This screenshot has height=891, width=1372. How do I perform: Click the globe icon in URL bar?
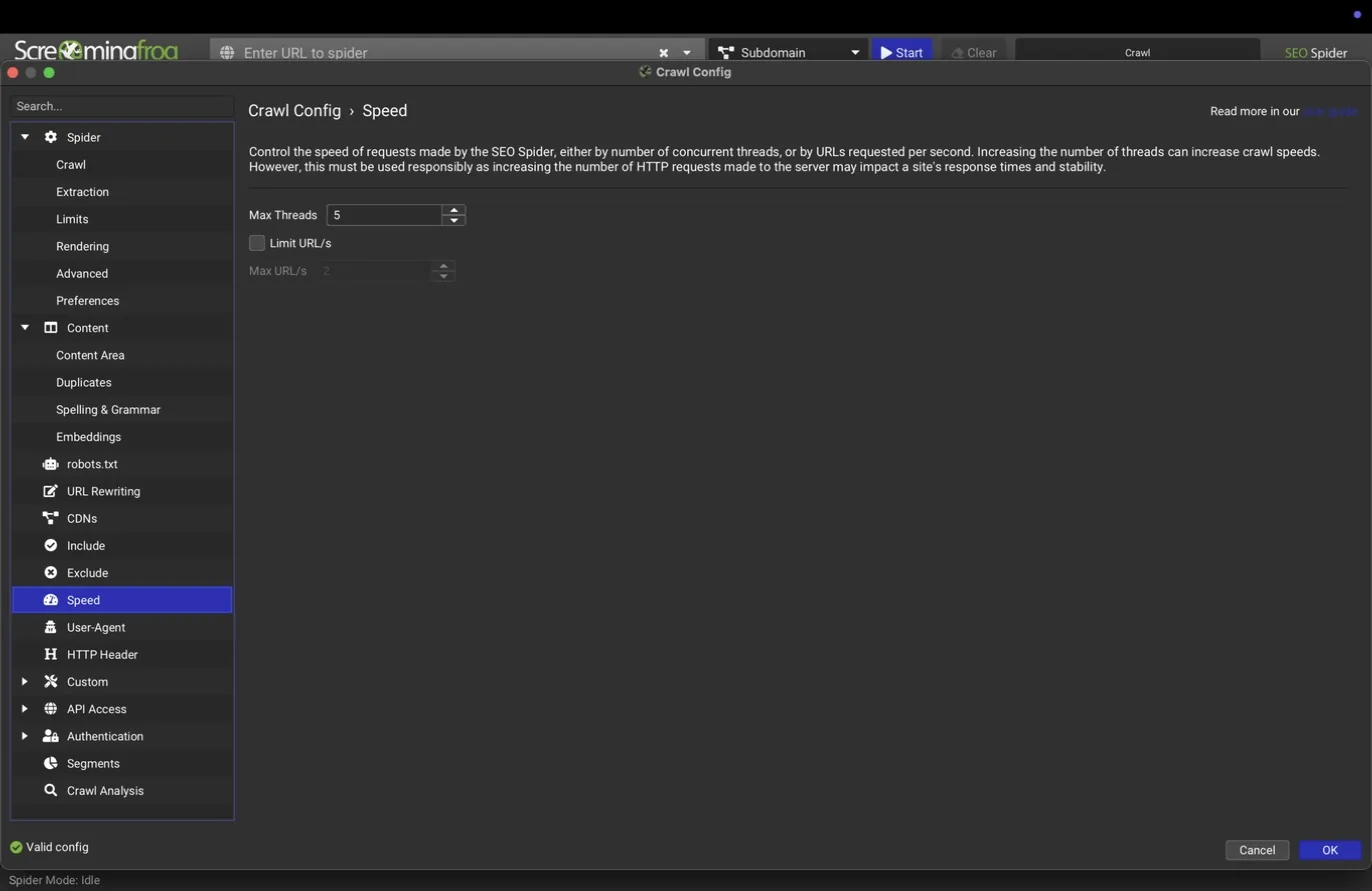coord(227,52)
